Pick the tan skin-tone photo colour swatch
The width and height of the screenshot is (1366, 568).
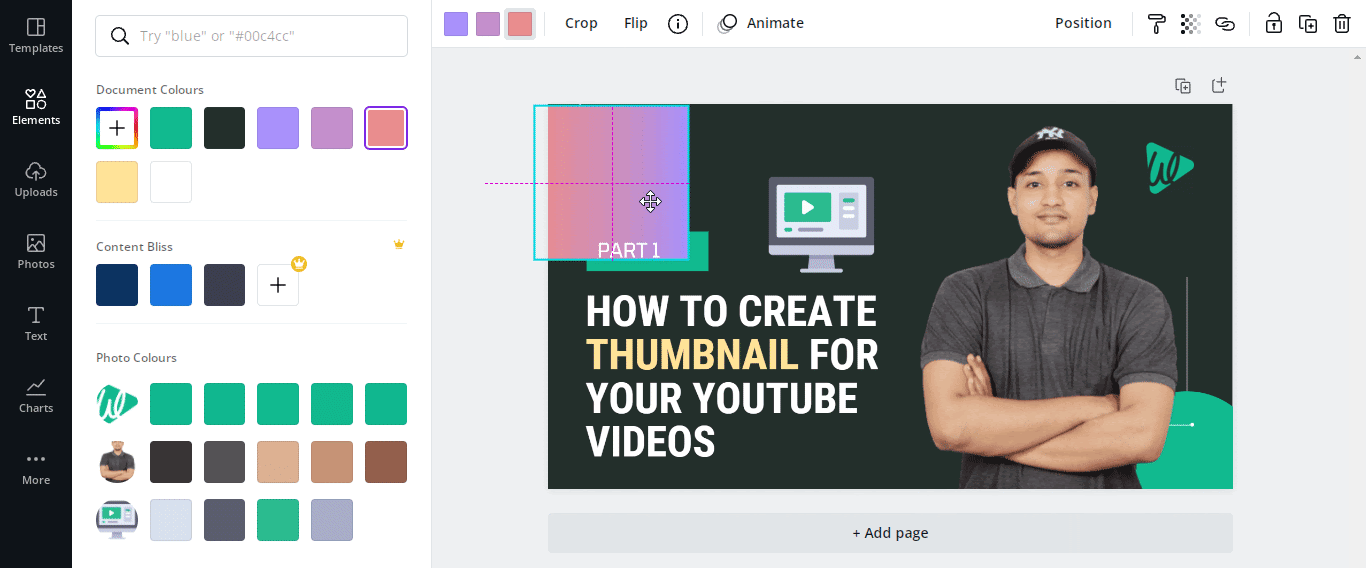[x=278, y=462]
